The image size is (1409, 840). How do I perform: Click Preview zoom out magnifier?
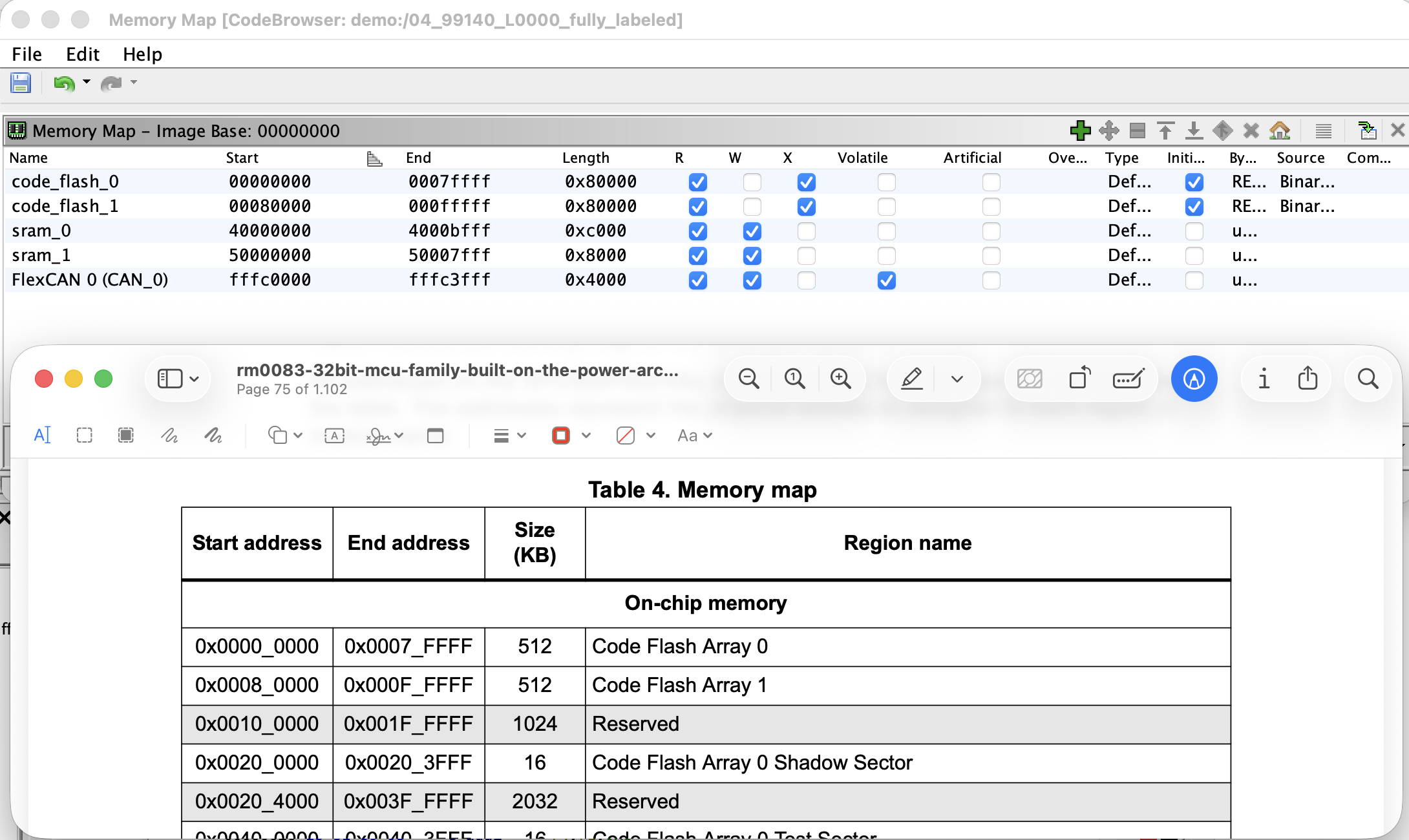click(x=748, y=379)
